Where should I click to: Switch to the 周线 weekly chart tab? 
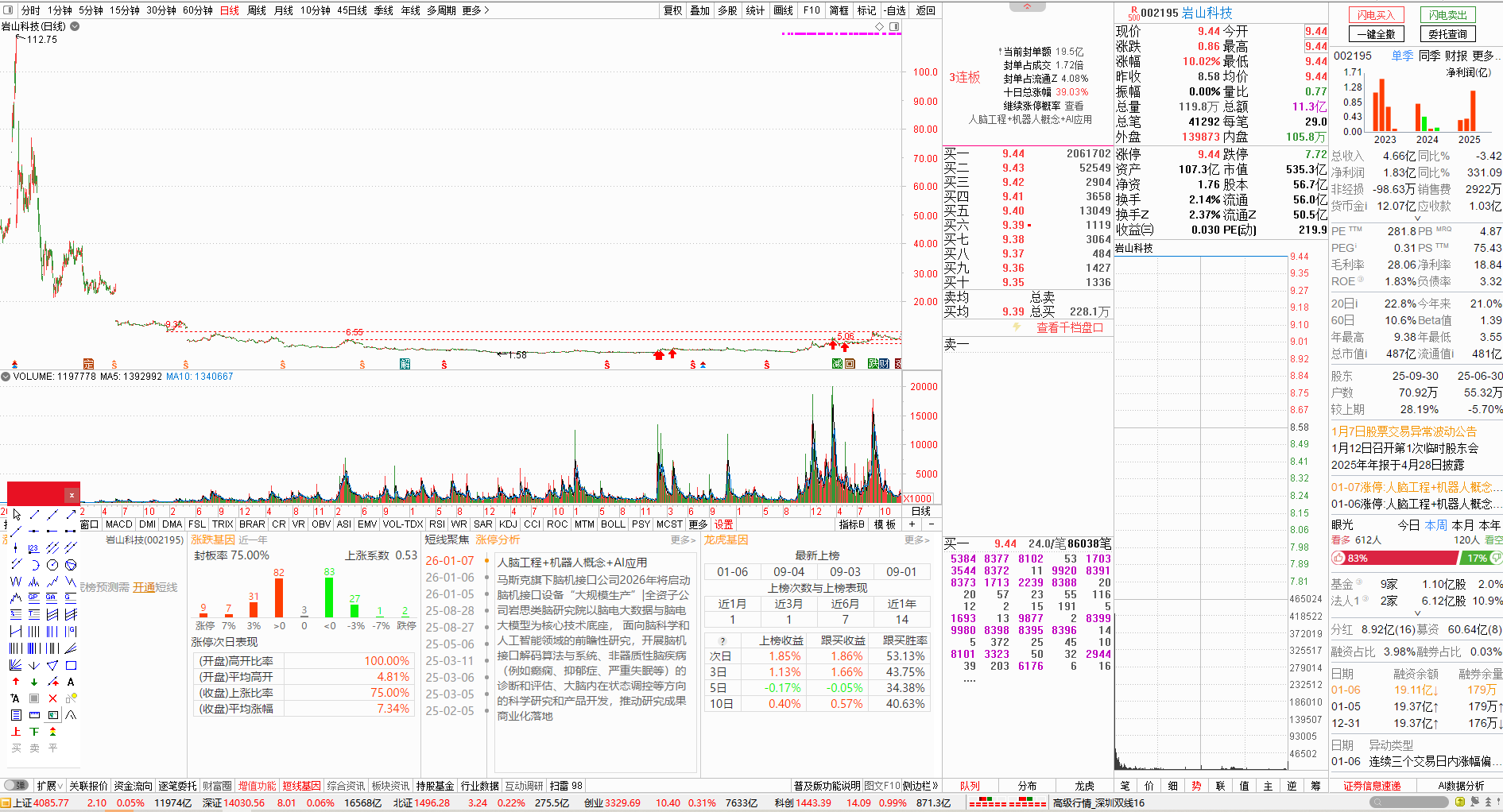256,10
